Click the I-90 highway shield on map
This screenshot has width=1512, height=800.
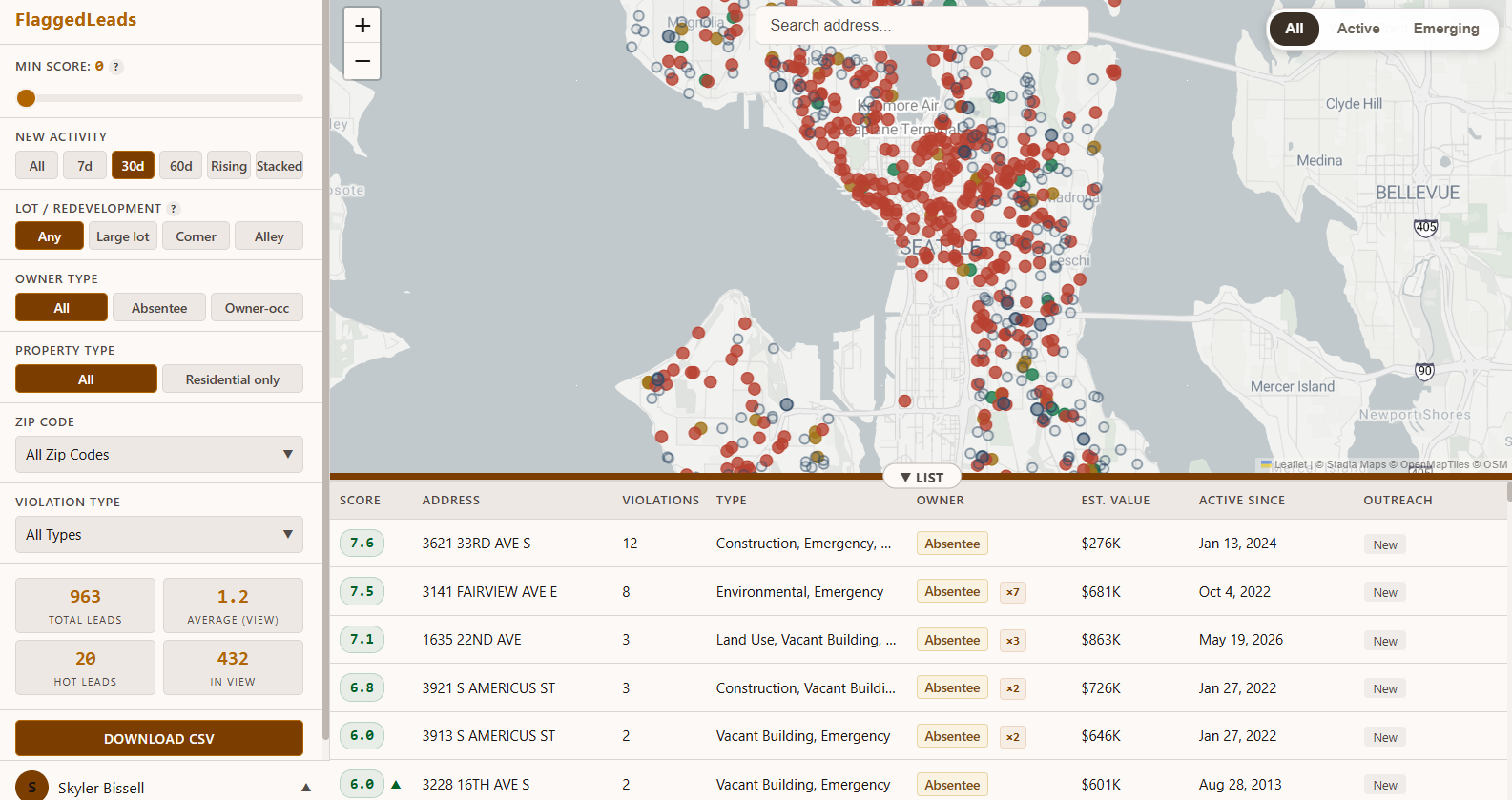pyautogui.click(x=1424, y=372)
